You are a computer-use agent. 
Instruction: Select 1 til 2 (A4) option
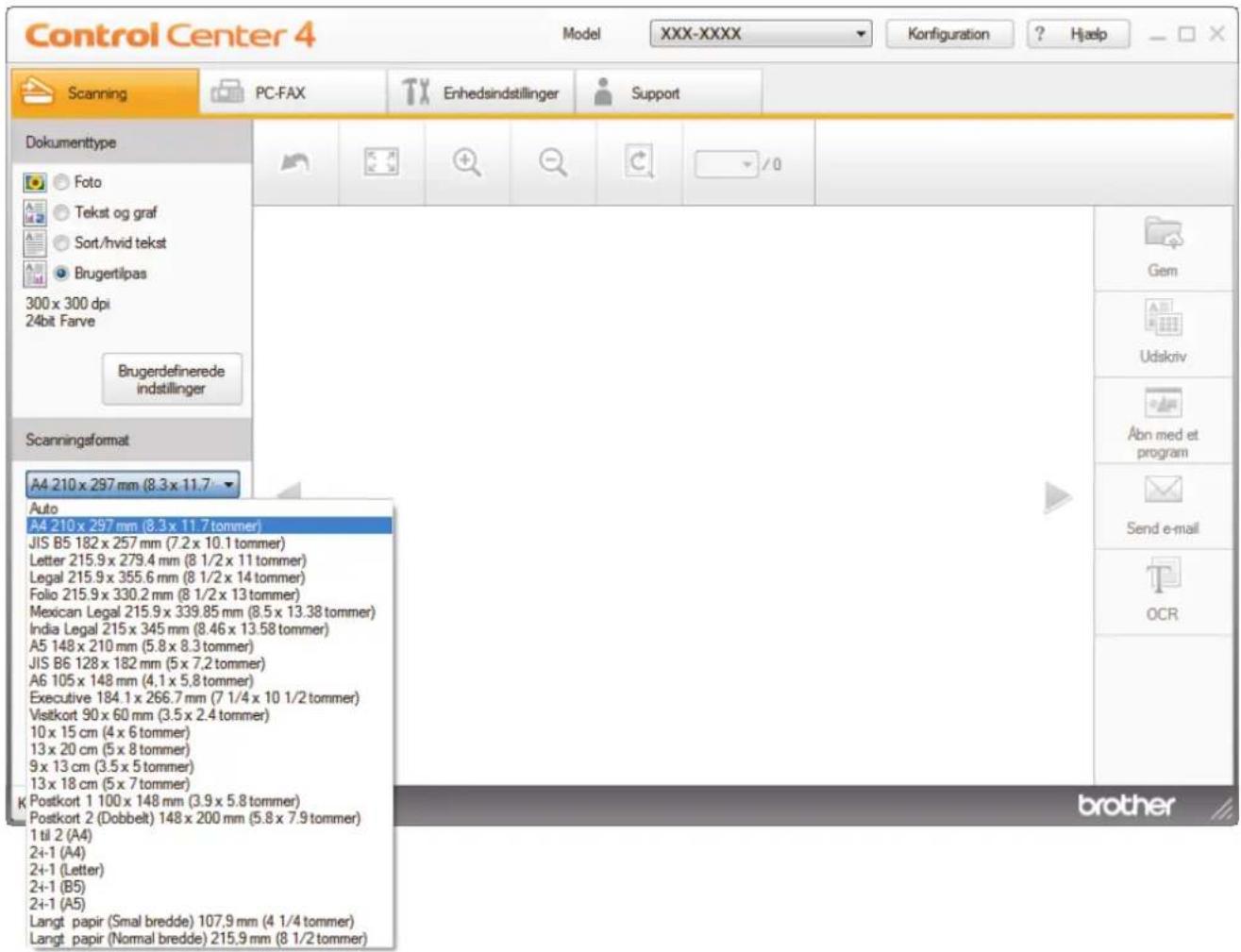pos(210,835)
